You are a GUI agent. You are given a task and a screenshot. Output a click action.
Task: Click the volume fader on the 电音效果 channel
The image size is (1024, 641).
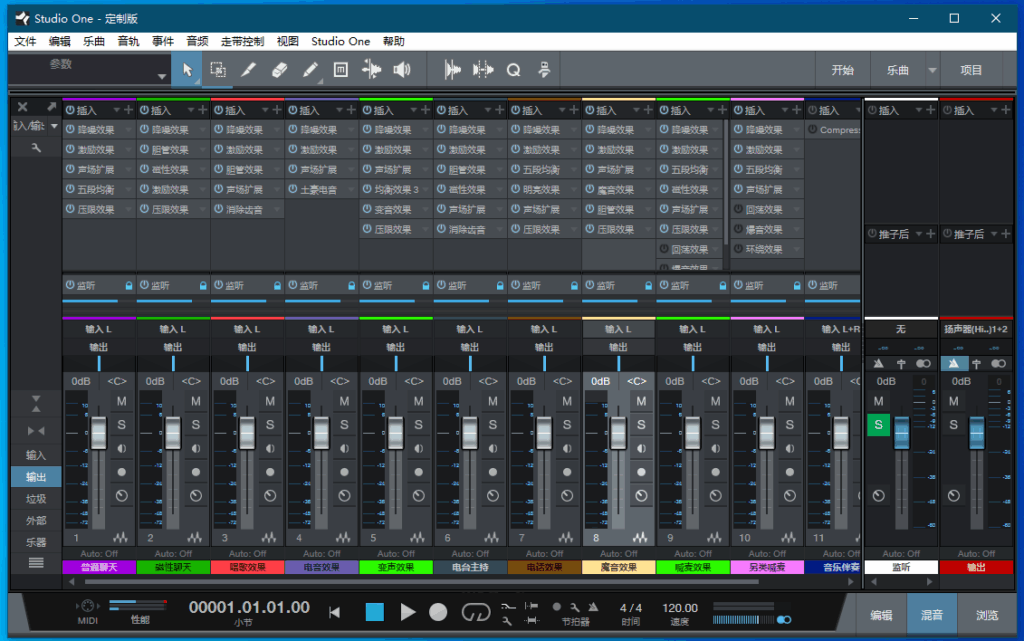(320, 432)
